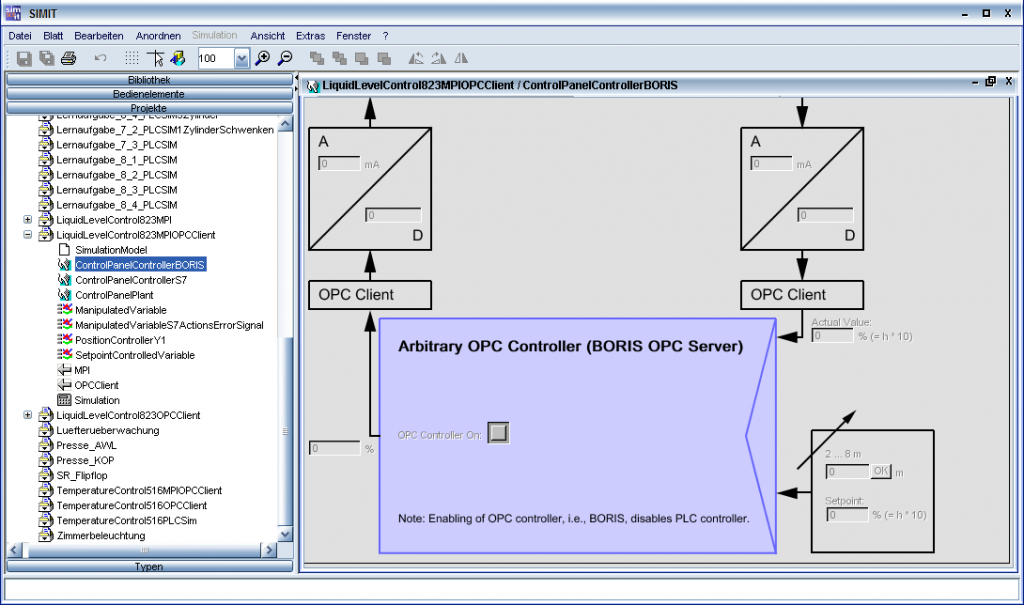Expand the LiquidLevelControl823OPCClient project node
1024x605 pixels.
(28, 415)
